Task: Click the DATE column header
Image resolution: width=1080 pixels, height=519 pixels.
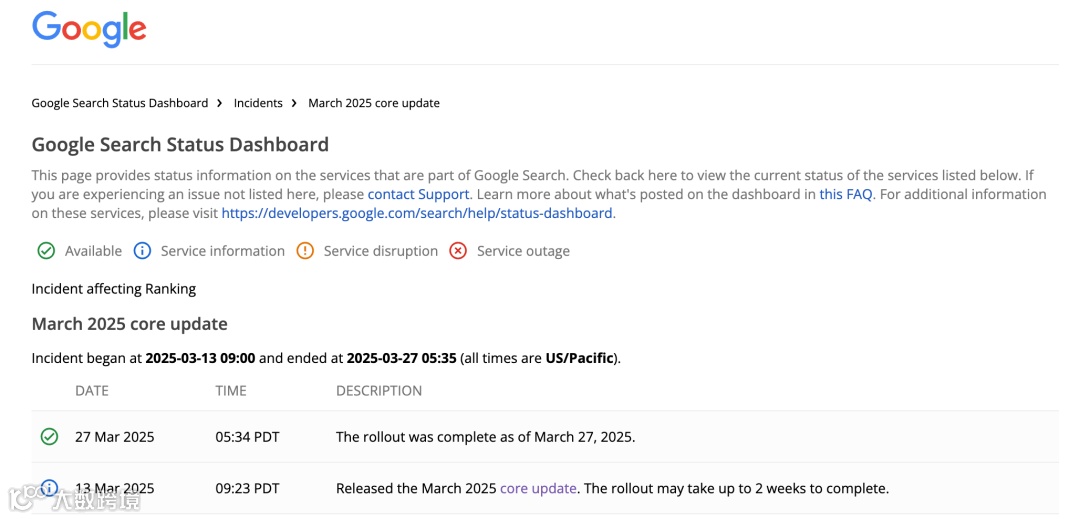Action: click(x=92, y=391)
